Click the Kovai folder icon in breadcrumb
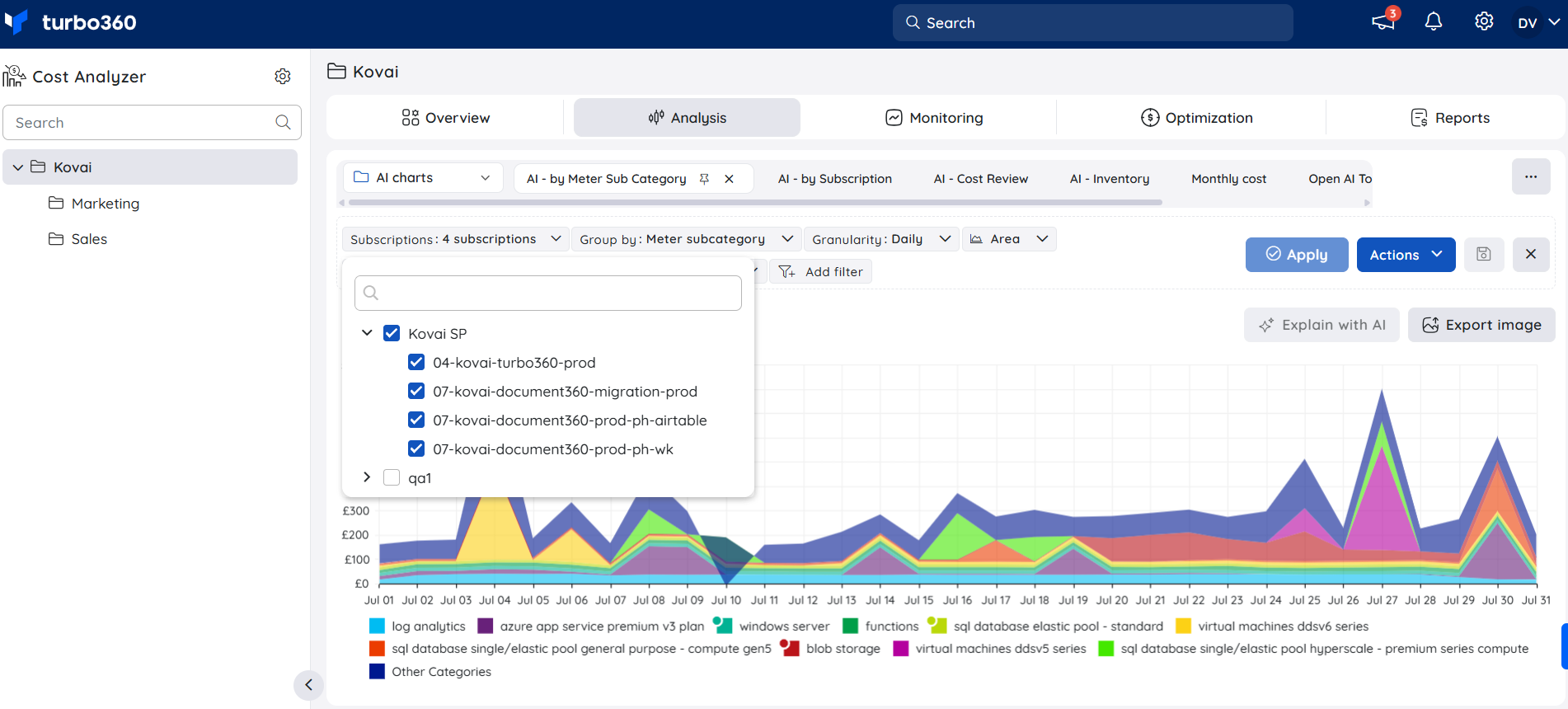 [336, 72]
